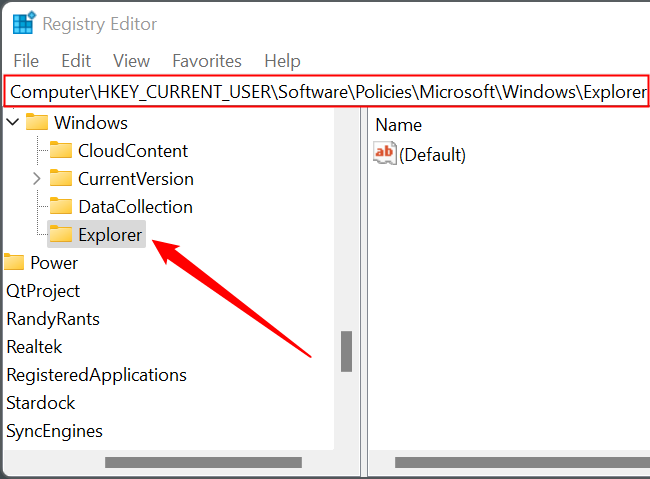Collapse the Windows key chevron
The height and width of the screenshot is (479, 650).
13,122
